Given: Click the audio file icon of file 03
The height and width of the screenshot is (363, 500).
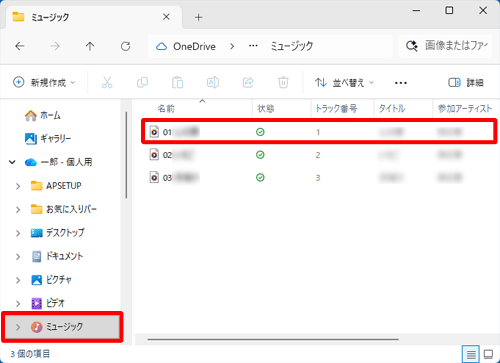Looking at the screenshot, I should (x=154, y=177).
